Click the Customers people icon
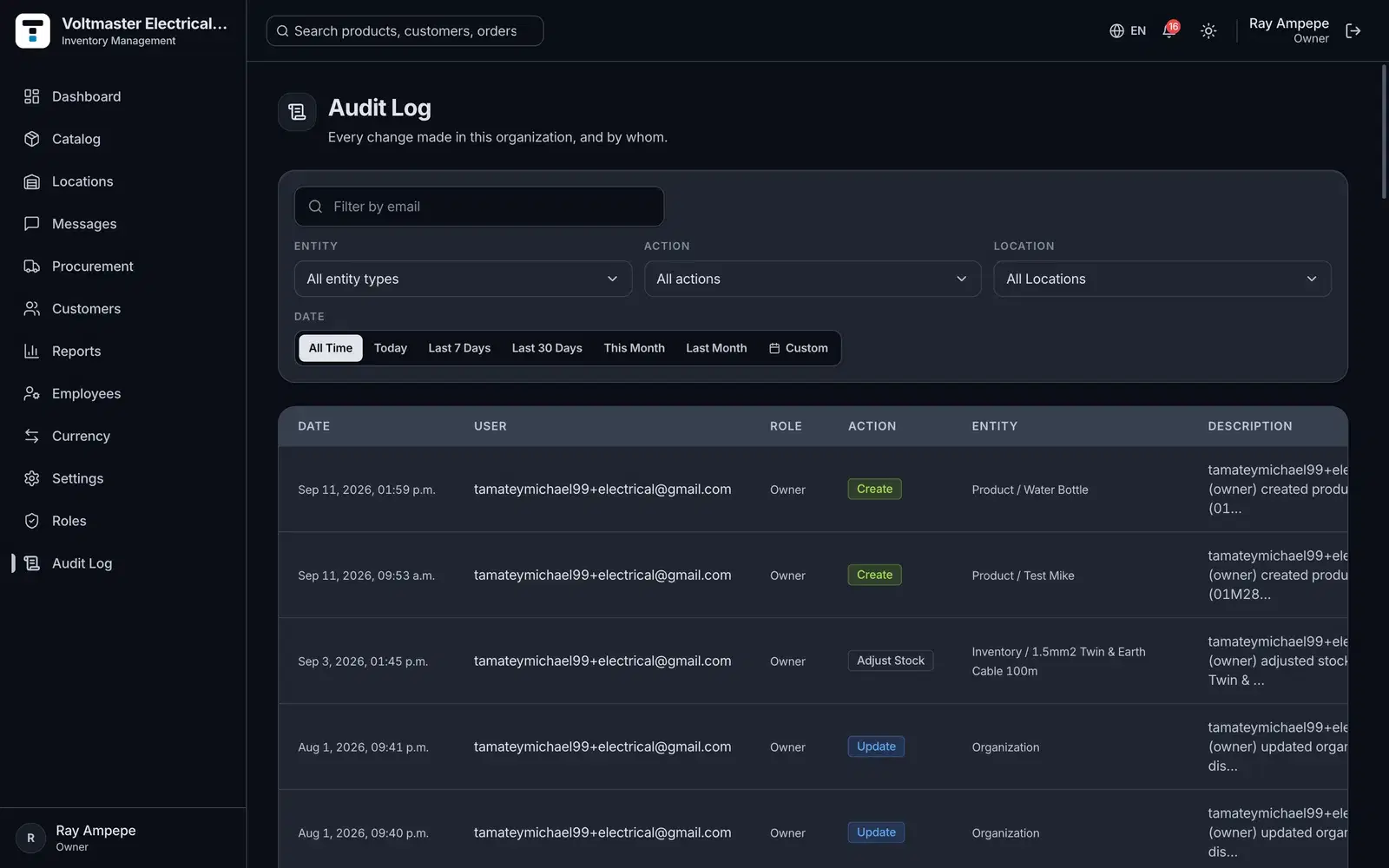The image size is (1389, 868). click(x=32, y=309)
